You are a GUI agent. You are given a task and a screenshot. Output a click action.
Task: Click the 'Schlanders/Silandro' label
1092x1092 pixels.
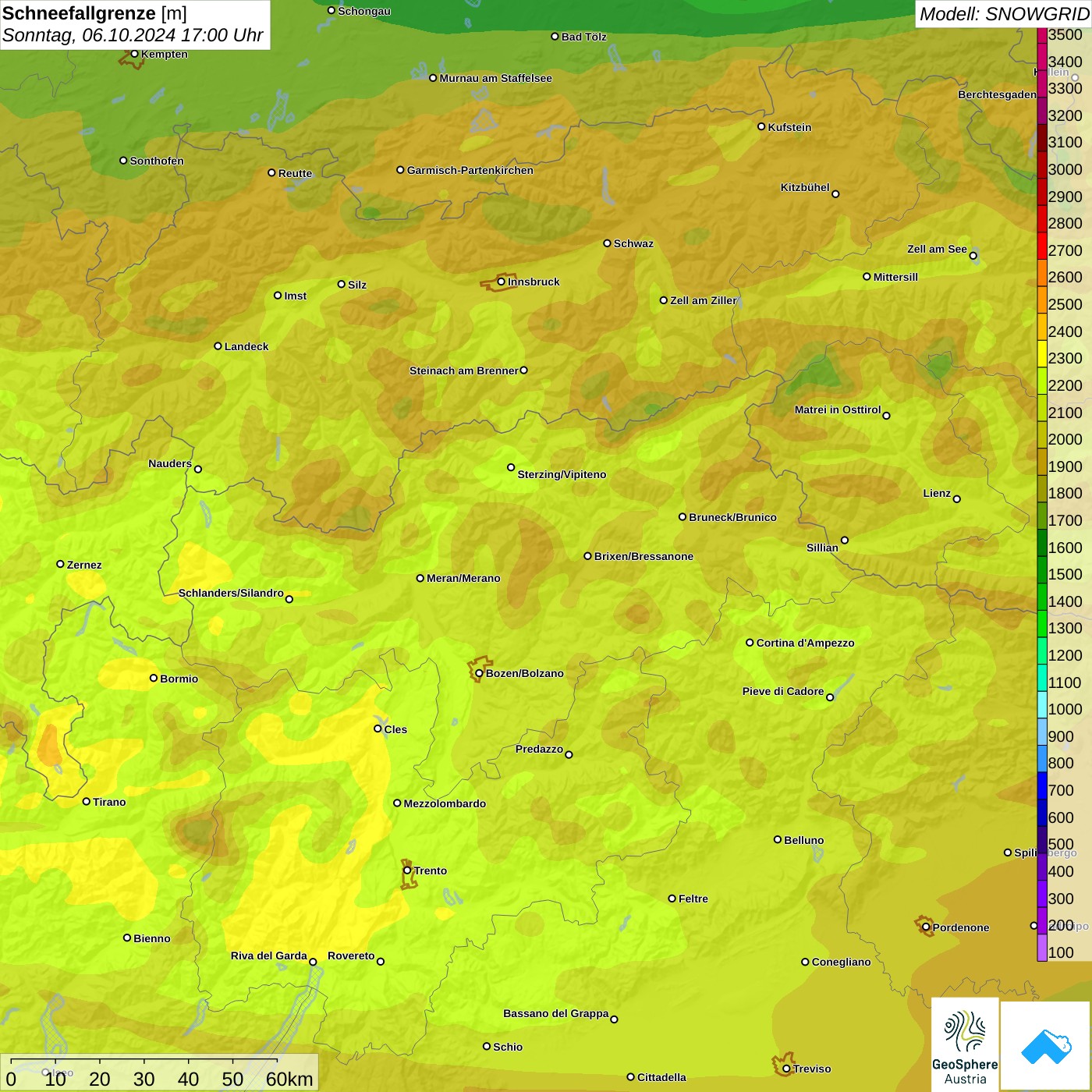[x=231, y=593]
